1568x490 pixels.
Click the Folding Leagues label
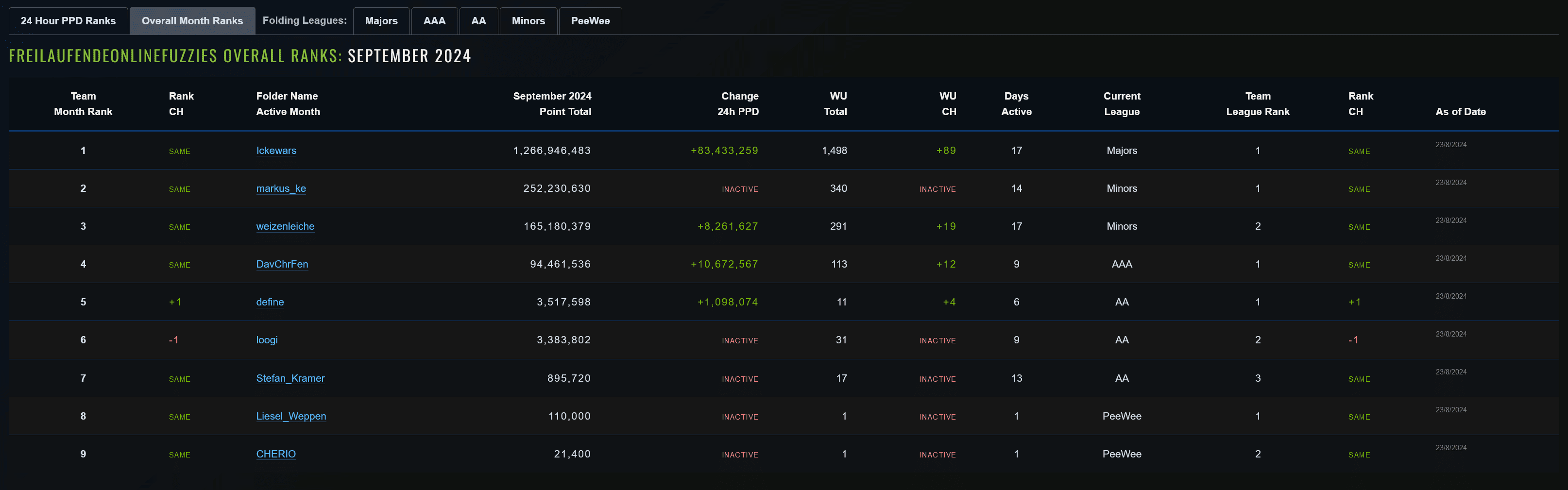pos(305,20)
